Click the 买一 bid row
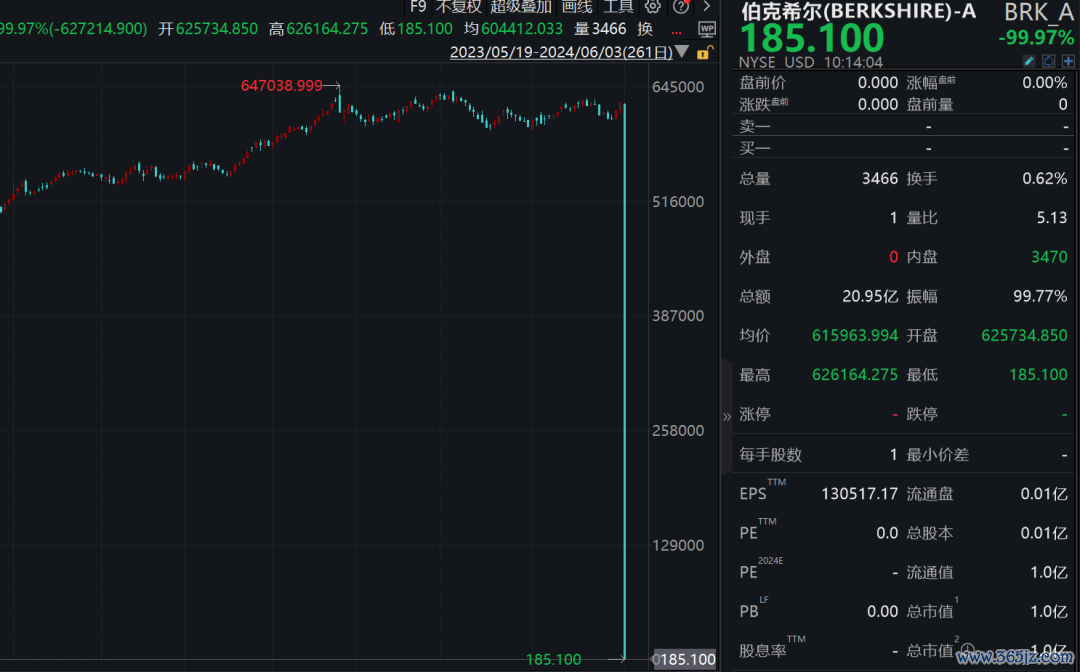The width and height of the screenshot is (1080, 672). (904, 148)
